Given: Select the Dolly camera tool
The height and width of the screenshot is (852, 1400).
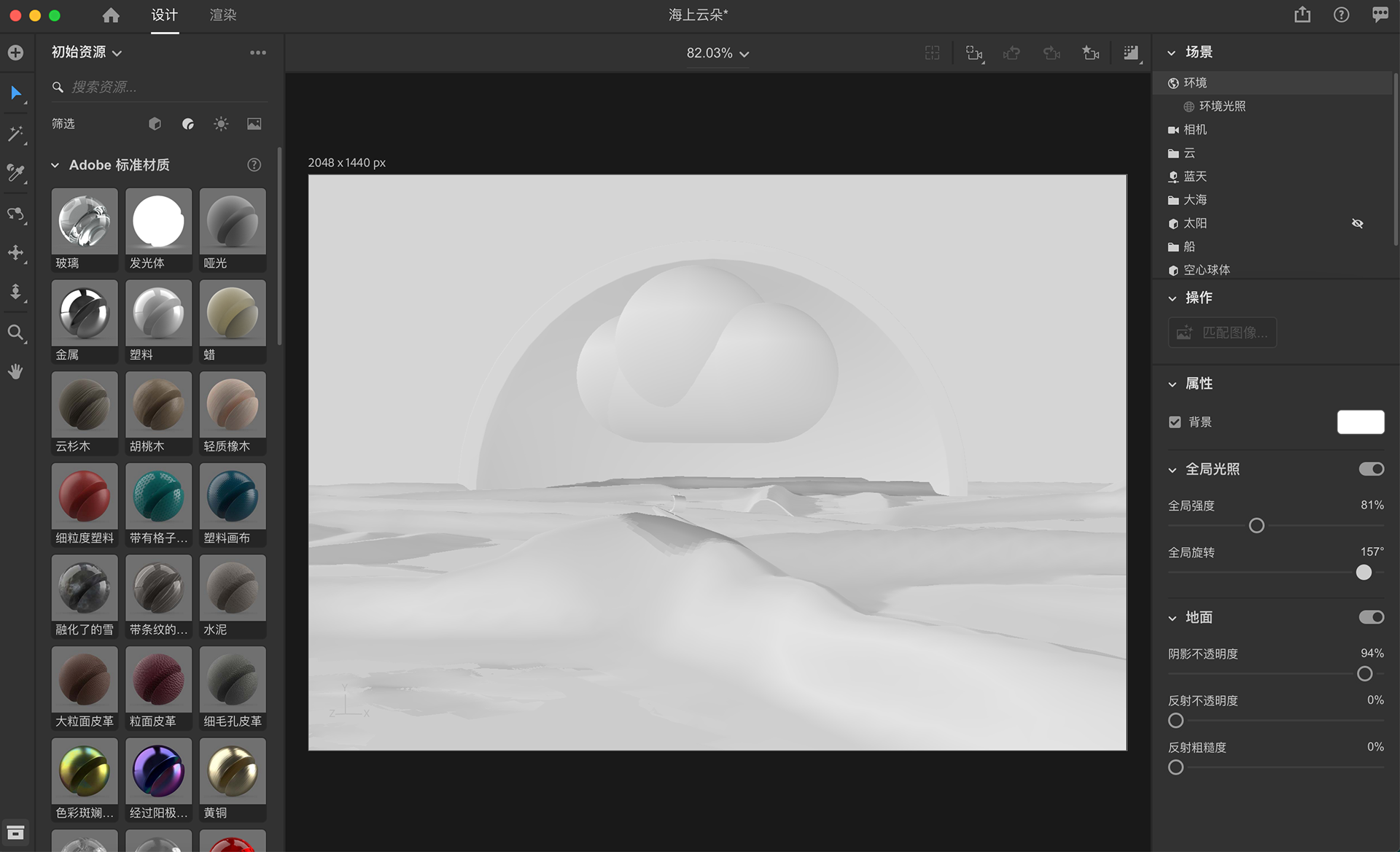Looking at the screenshot, I should pyautogui.click(x=15, y=293).
